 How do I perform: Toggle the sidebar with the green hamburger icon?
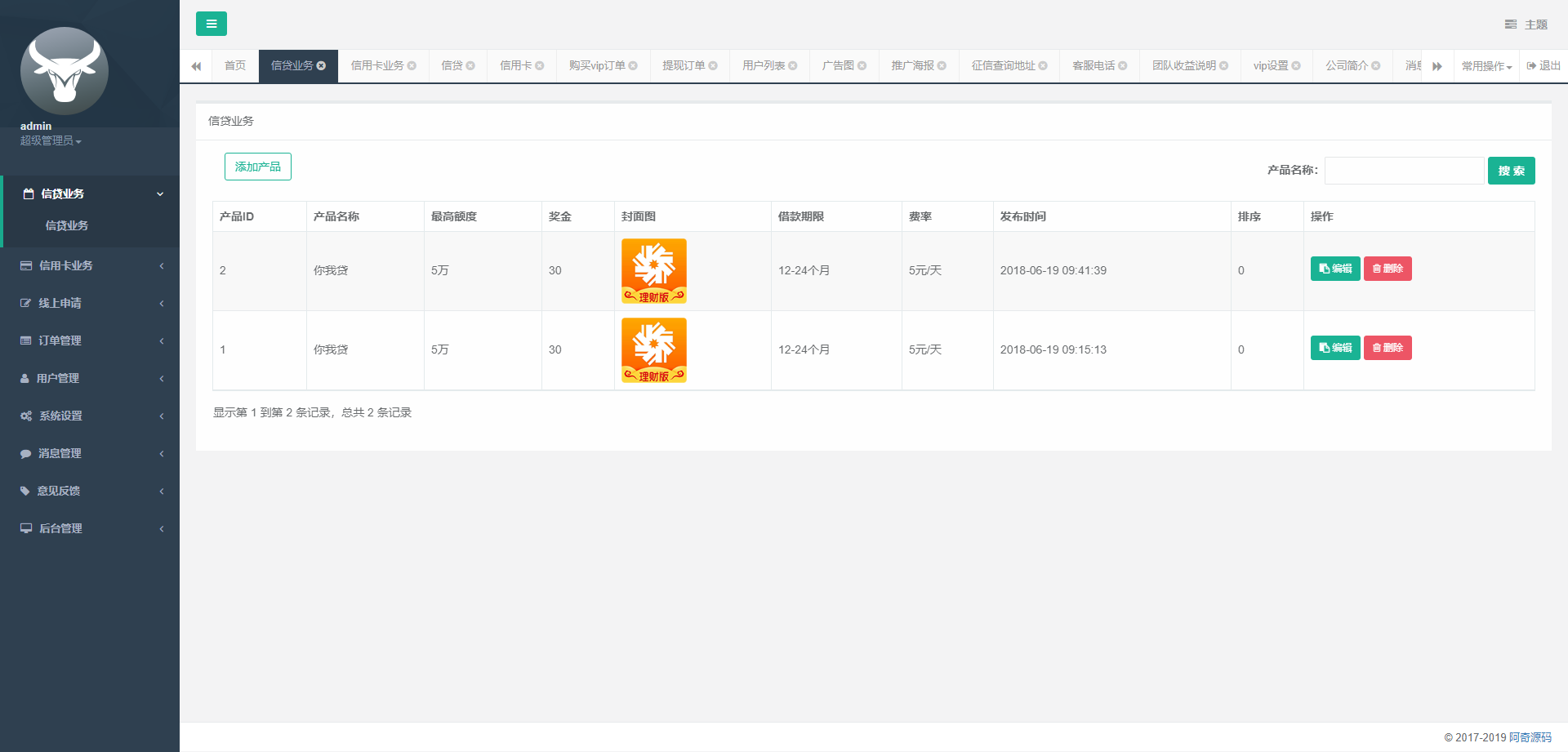click(212, 24)
